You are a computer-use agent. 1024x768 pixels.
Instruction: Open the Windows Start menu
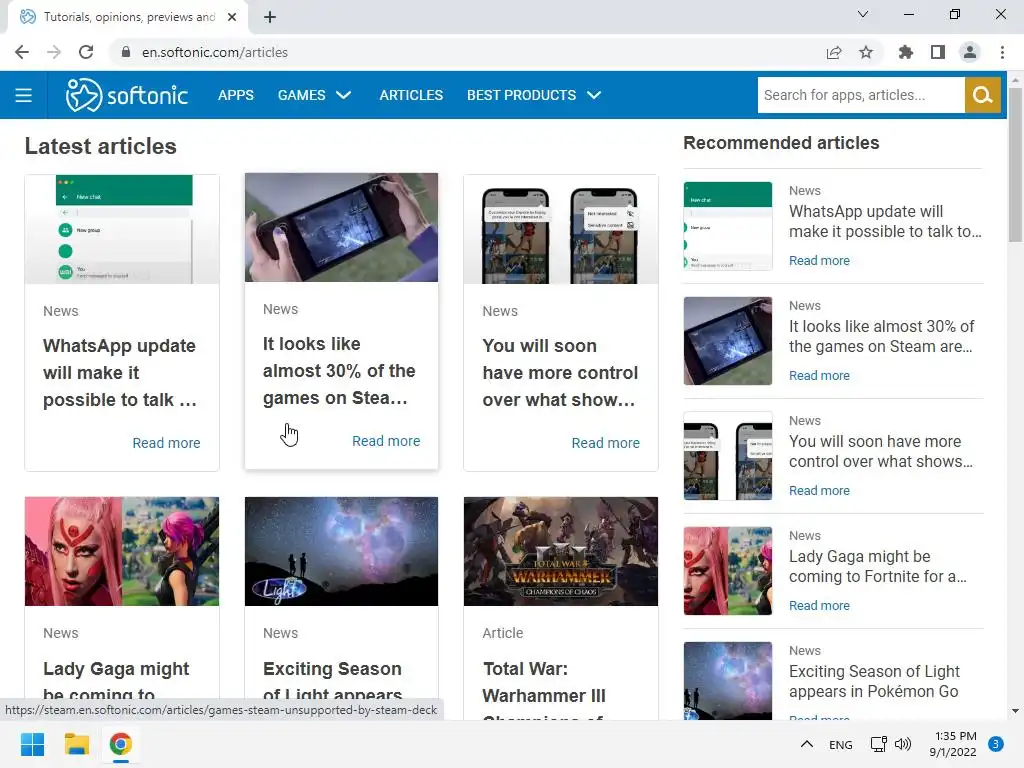click(32, 744)
